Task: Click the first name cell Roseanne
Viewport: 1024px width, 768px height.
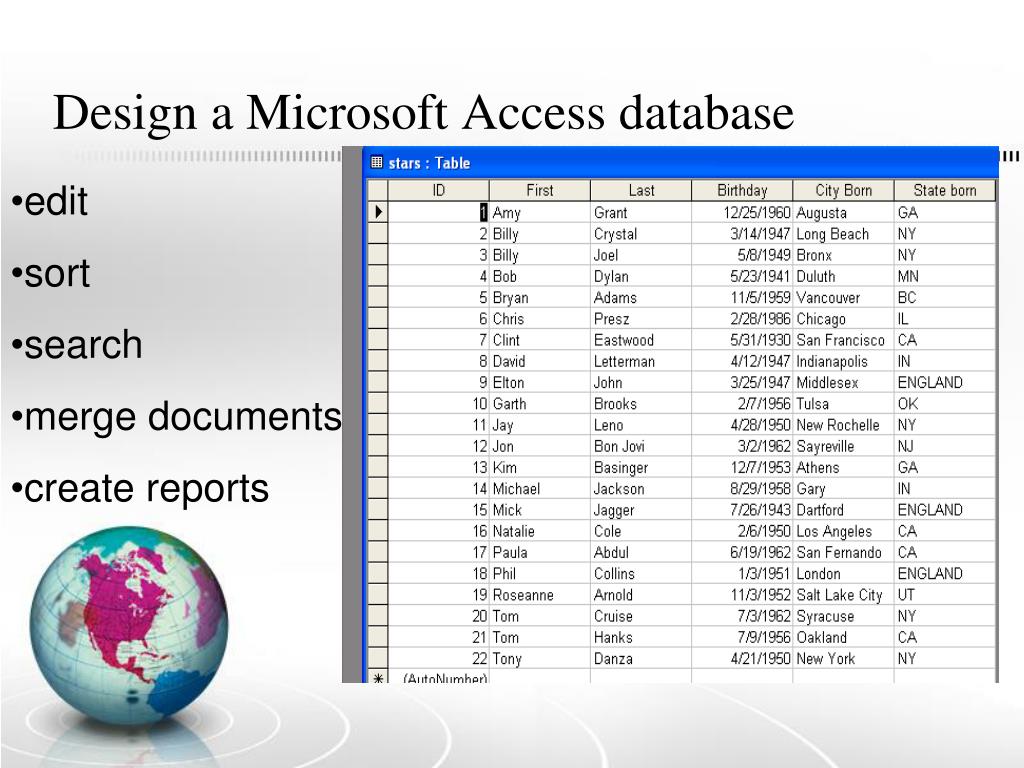Action: tap(540, 594)
